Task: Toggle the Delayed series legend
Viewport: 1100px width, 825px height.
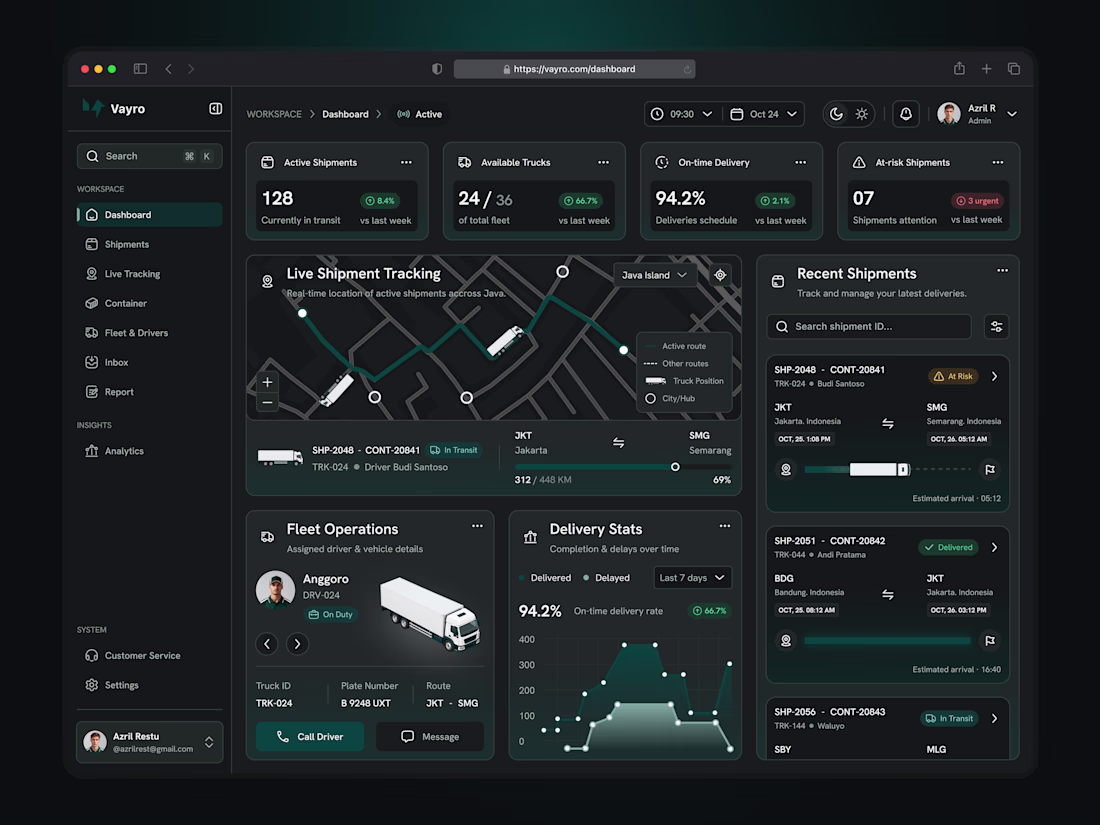Action: (x=607, y=578)
